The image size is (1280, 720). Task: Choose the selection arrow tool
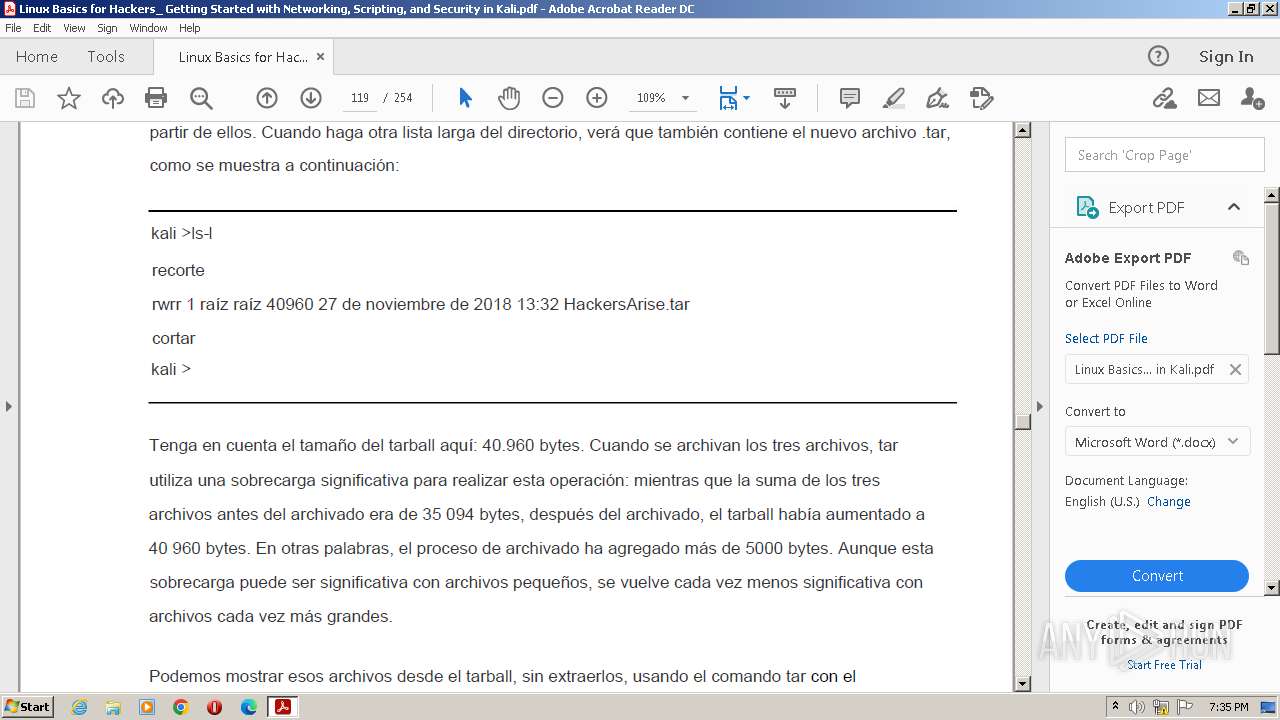click(465, 98)
